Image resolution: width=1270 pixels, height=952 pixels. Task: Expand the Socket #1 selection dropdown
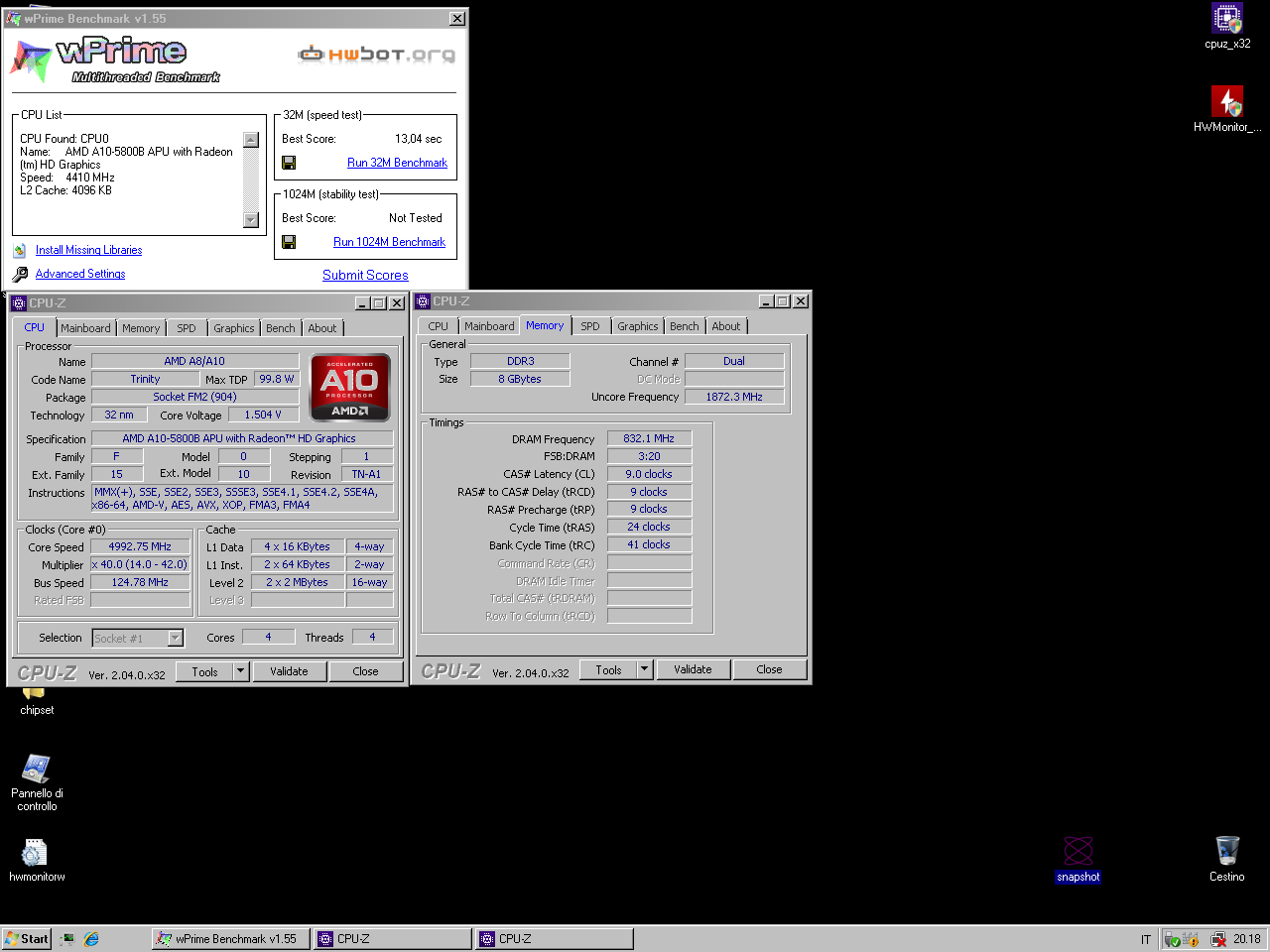175,639
